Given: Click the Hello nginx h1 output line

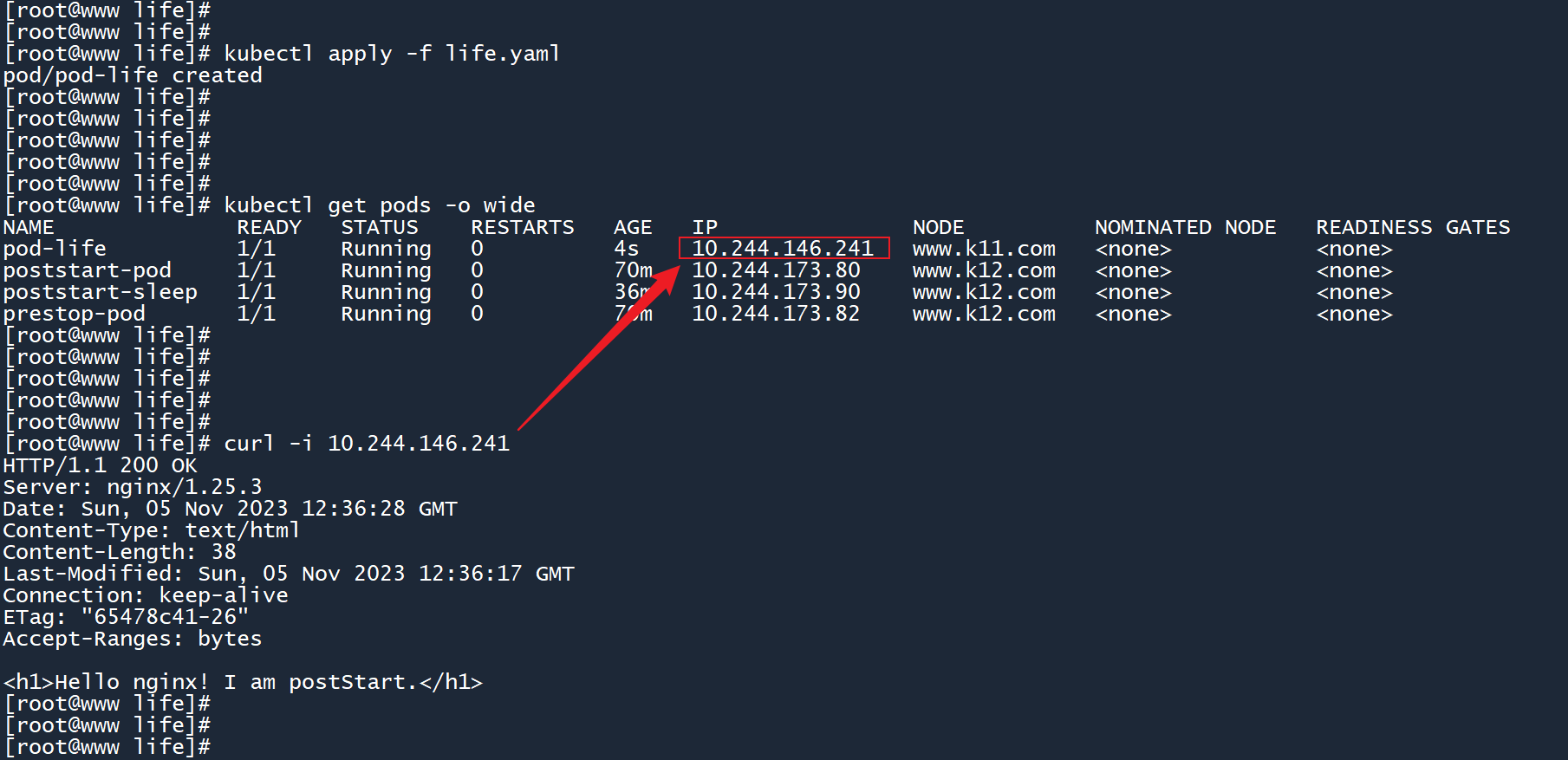Looking at the screenshot, I should pyautogui.click(x=243, y=682).
